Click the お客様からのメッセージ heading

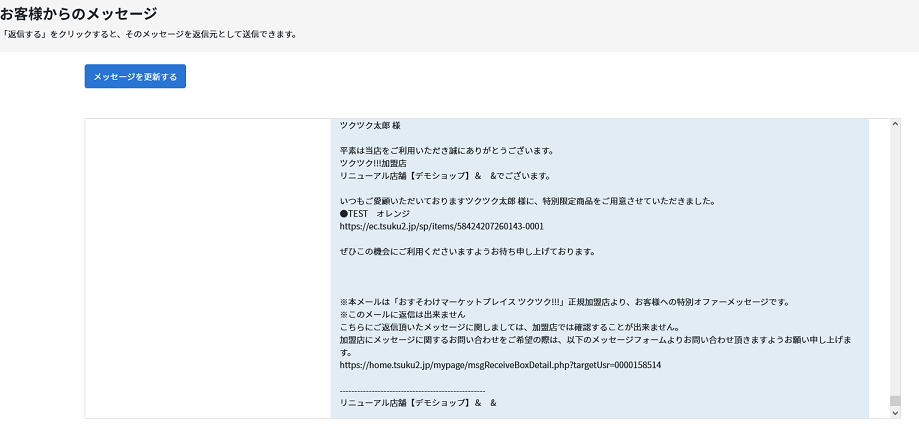pos(79,12)
